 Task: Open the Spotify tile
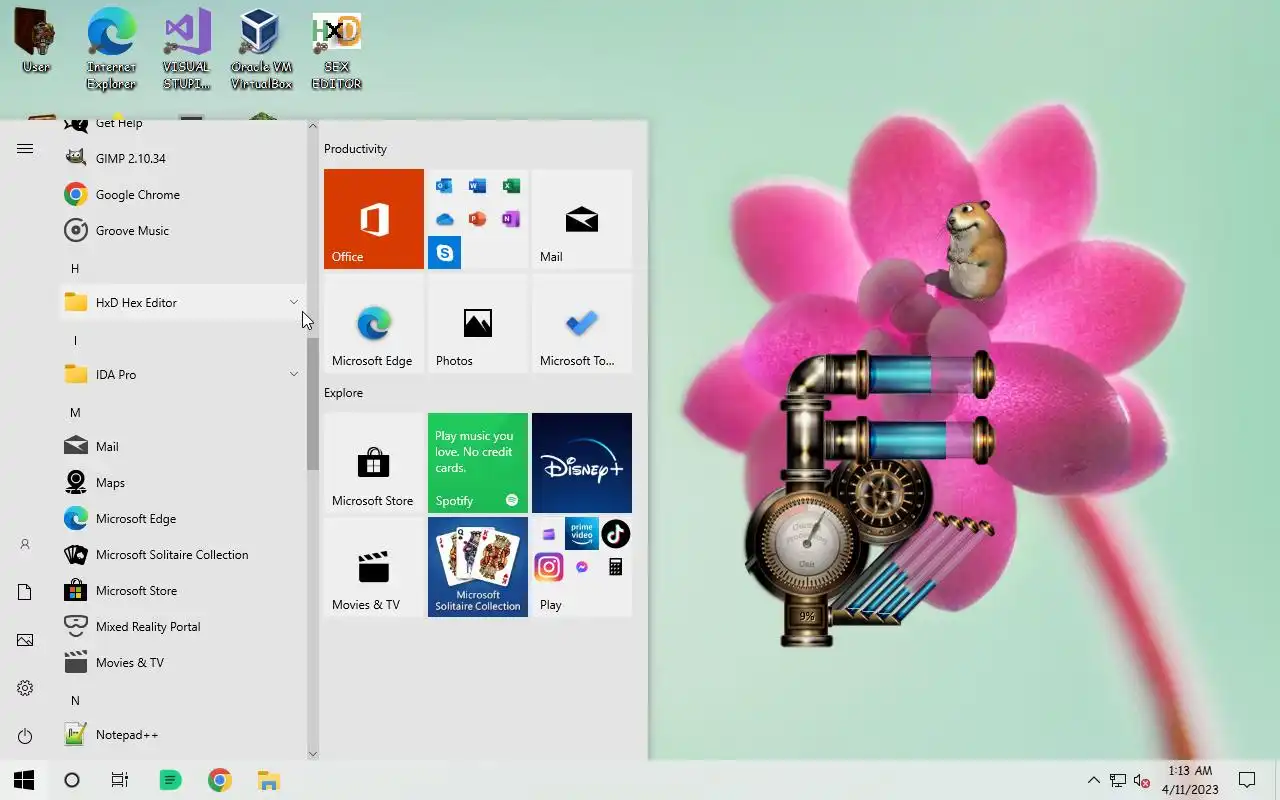478,463
